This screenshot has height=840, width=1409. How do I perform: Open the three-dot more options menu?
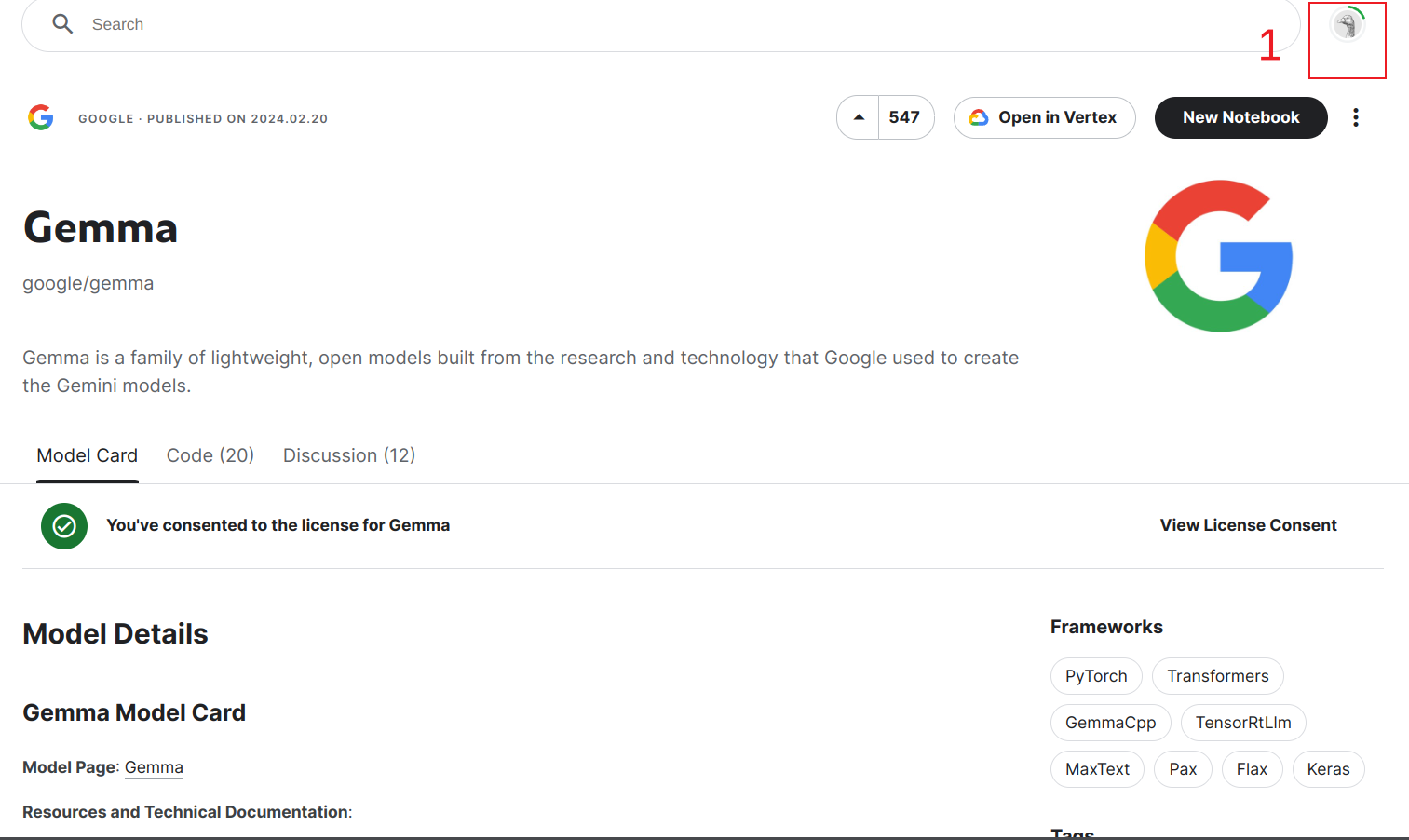tap(1356, 117)
